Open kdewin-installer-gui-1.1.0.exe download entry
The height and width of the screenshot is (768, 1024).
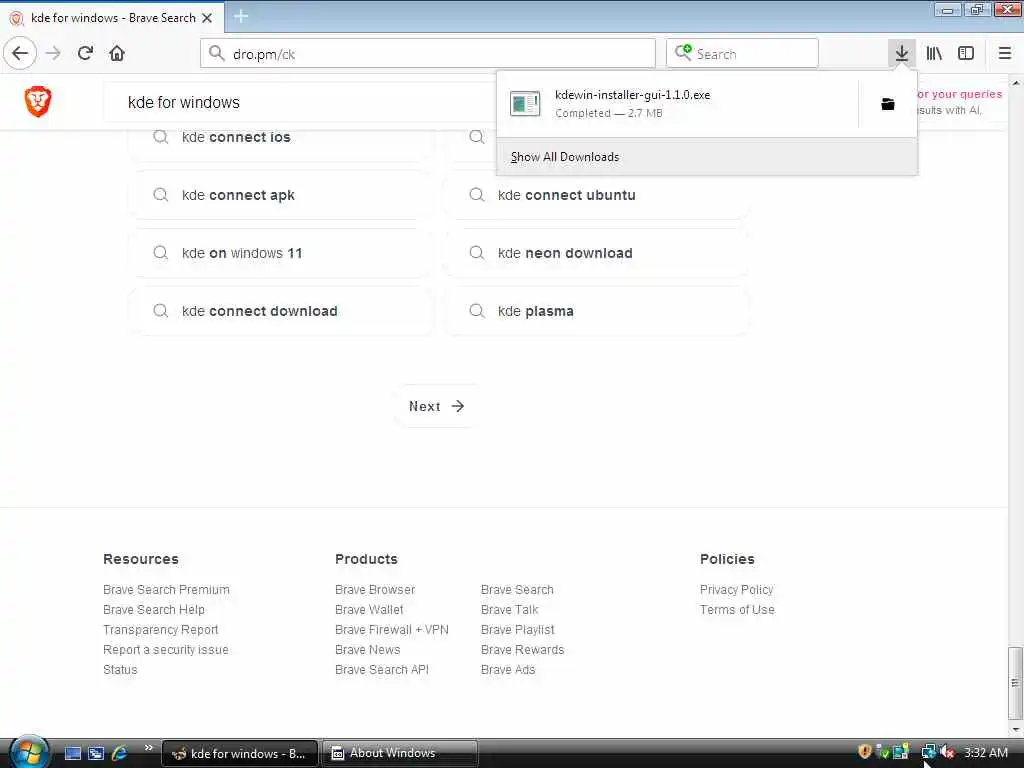(677, 104)
